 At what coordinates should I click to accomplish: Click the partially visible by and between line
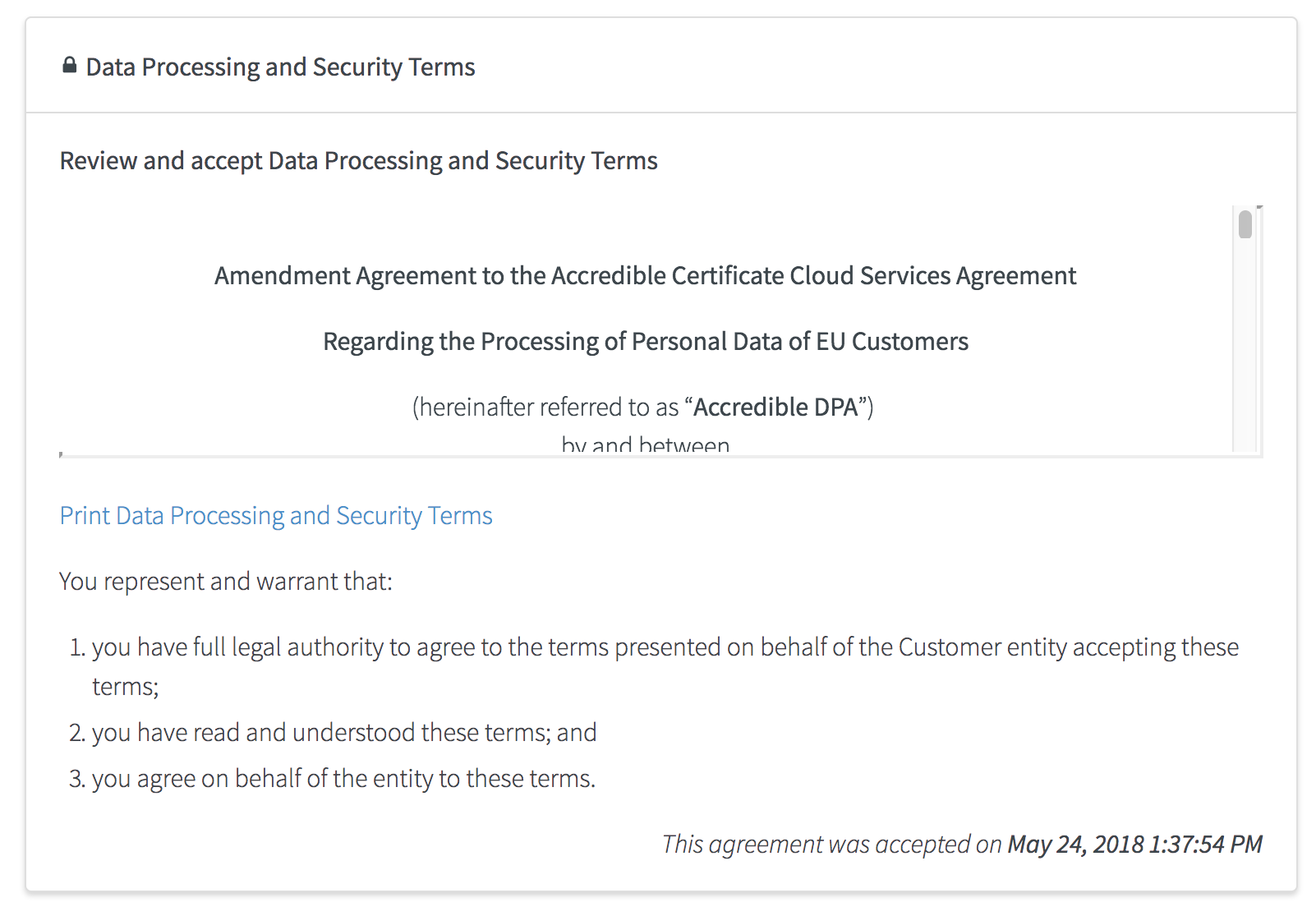click(x=645, y=445)
